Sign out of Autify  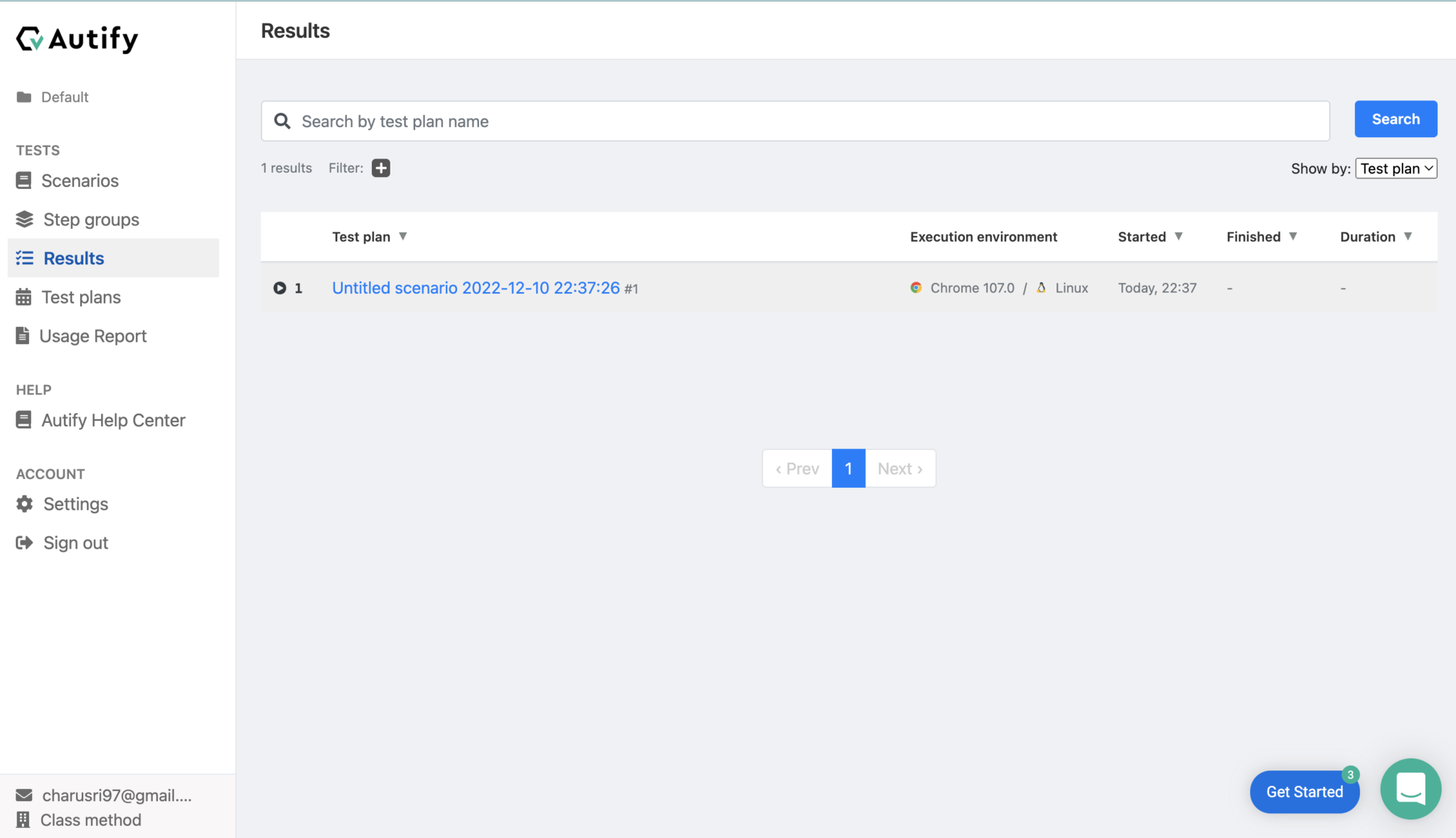point(75,542)
